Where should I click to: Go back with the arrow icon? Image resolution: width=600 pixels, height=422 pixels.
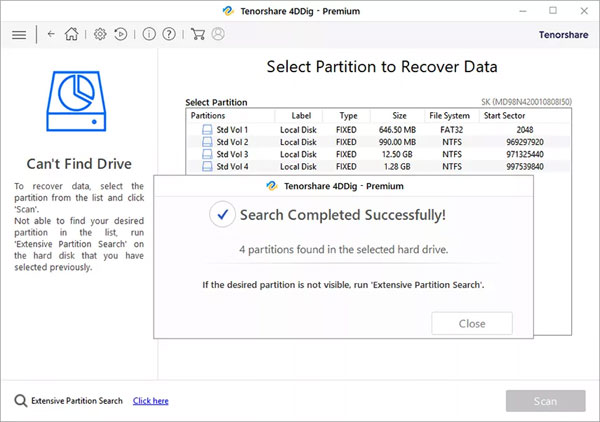(x=51, y=34)
